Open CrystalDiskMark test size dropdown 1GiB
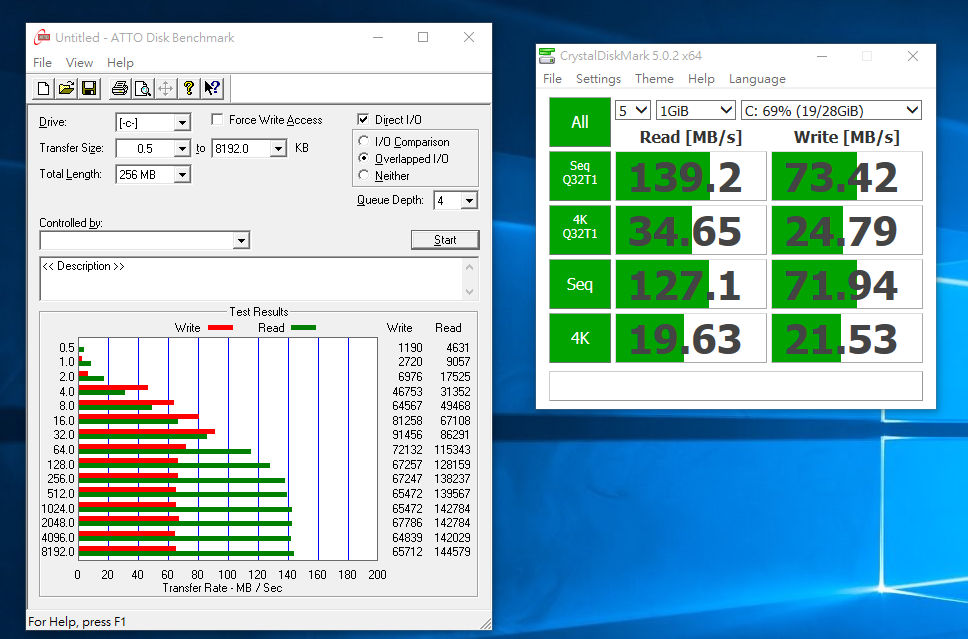968x639 pixels. point(696,111)
